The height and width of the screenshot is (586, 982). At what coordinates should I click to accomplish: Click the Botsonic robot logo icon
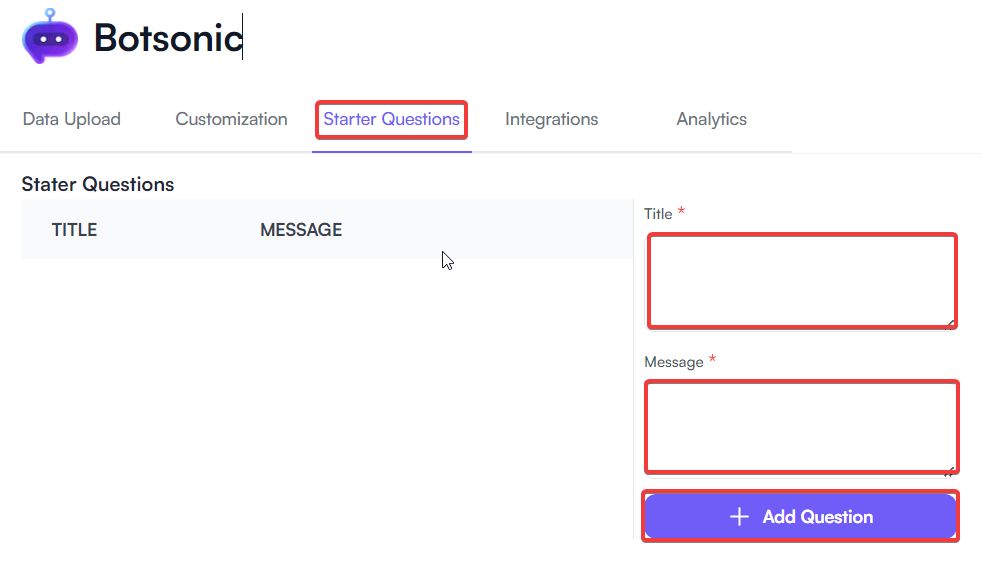point(48,38)
